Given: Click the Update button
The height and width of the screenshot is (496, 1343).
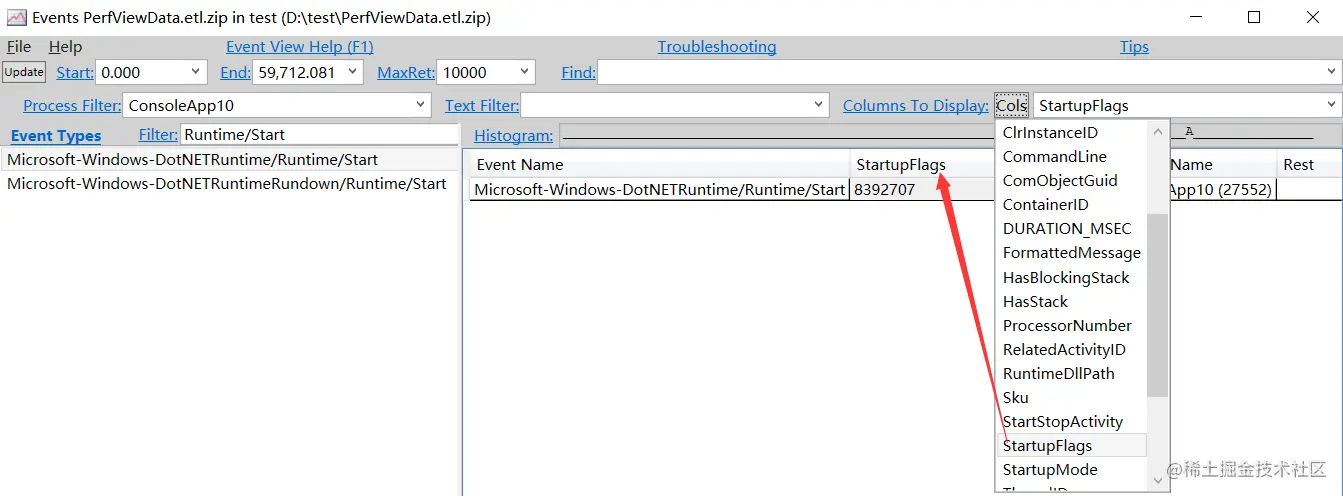Looking at the screenshot, I should [24, 72].
